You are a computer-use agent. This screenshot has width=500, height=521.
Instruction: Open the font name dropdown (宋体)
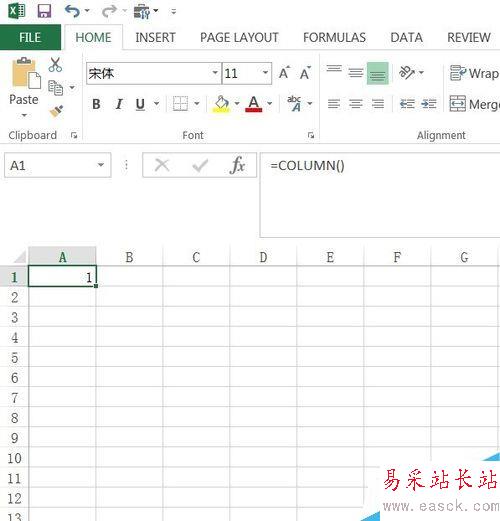tap(215, 73)
